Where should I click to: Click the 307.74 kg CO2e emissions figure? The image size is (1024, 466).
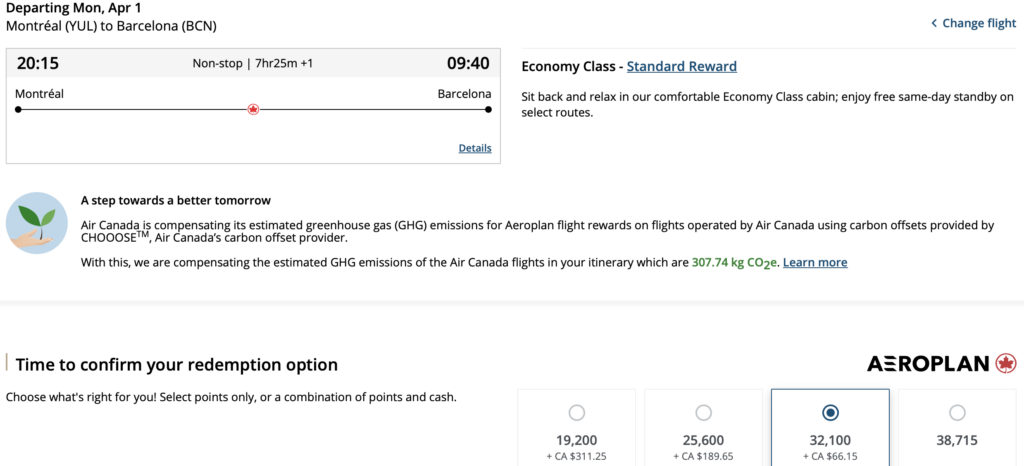click(734, 262)
